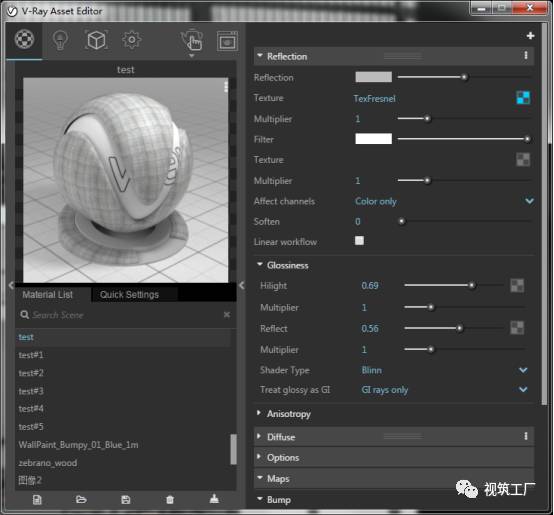This screenshot has width=554, height=515.
Task: Open preview options dots on material preview
Action: (226, 87)
